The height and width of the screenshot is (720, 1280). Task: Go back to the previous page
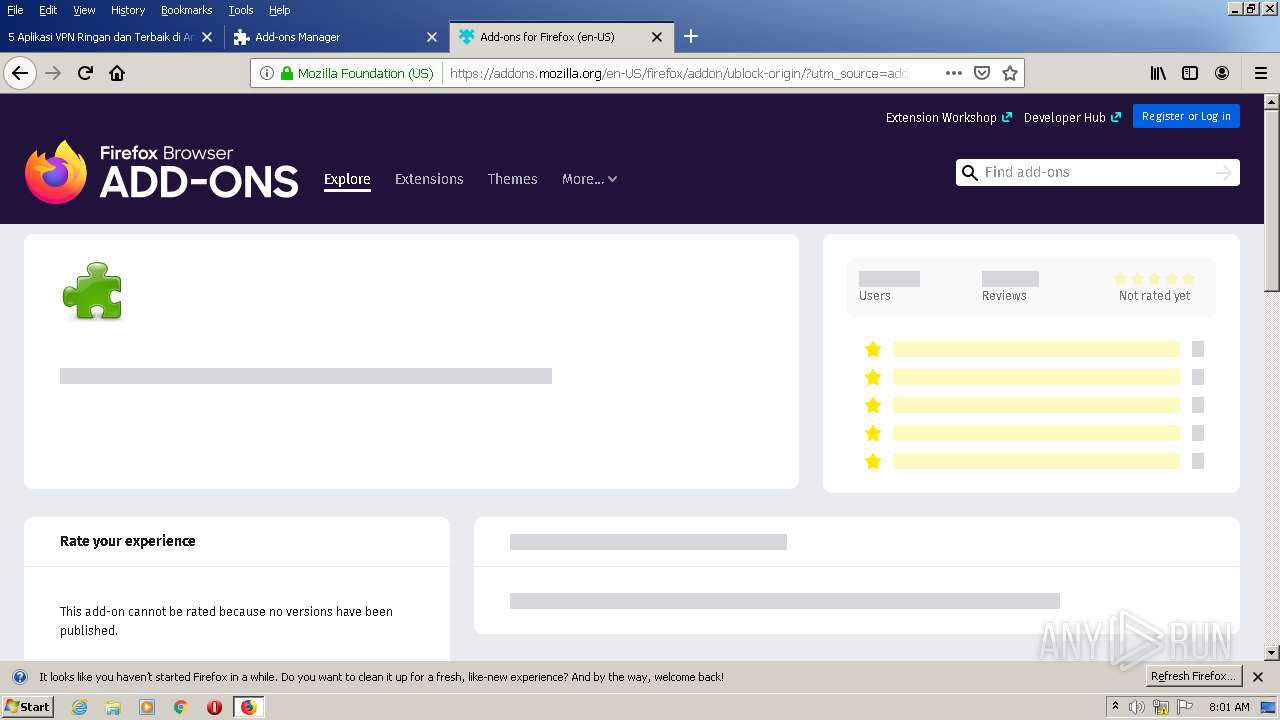tap(20, 73)
